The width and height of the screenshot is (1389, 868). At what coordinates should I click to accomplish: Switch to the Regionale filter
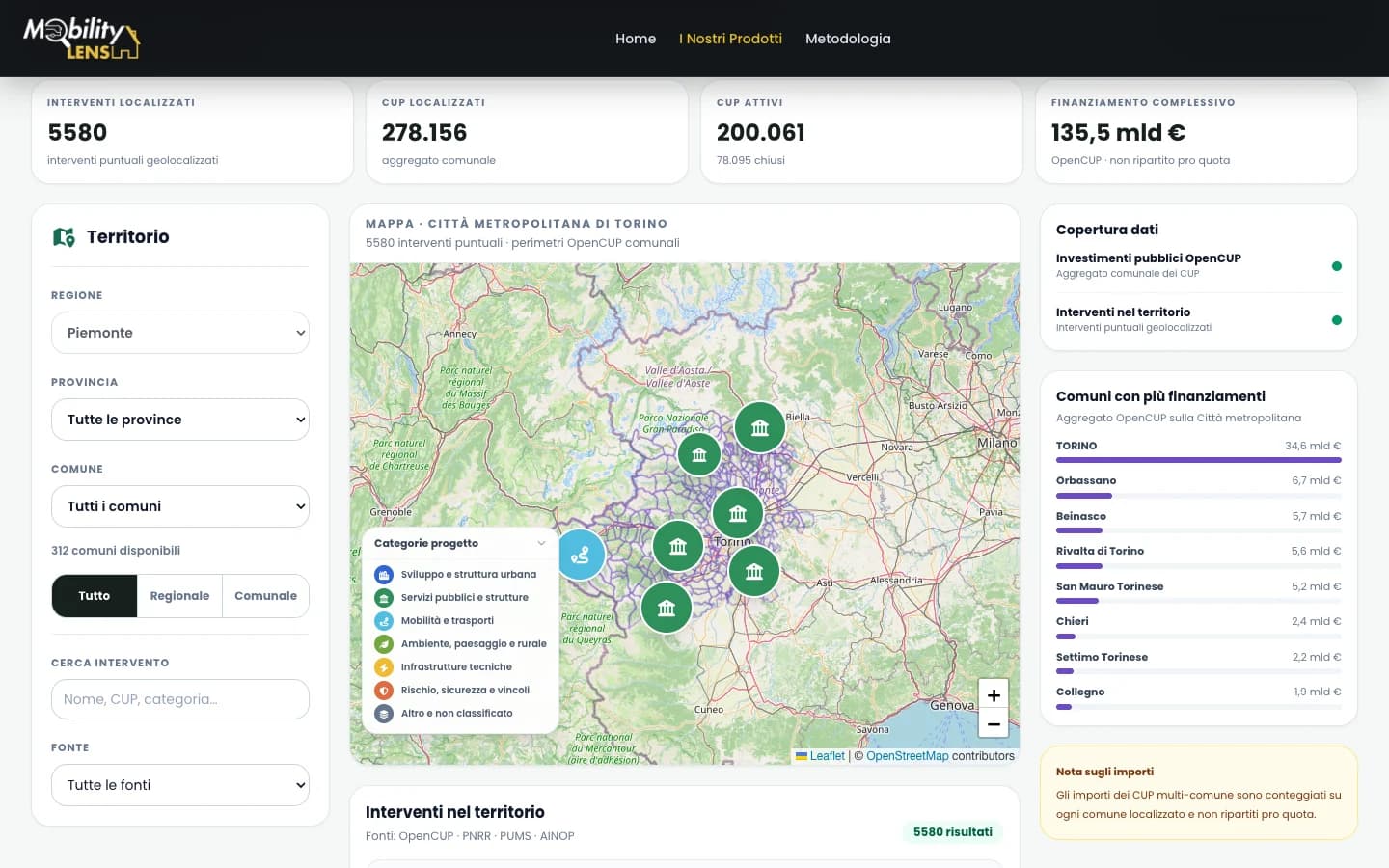(x=179, y=596)
